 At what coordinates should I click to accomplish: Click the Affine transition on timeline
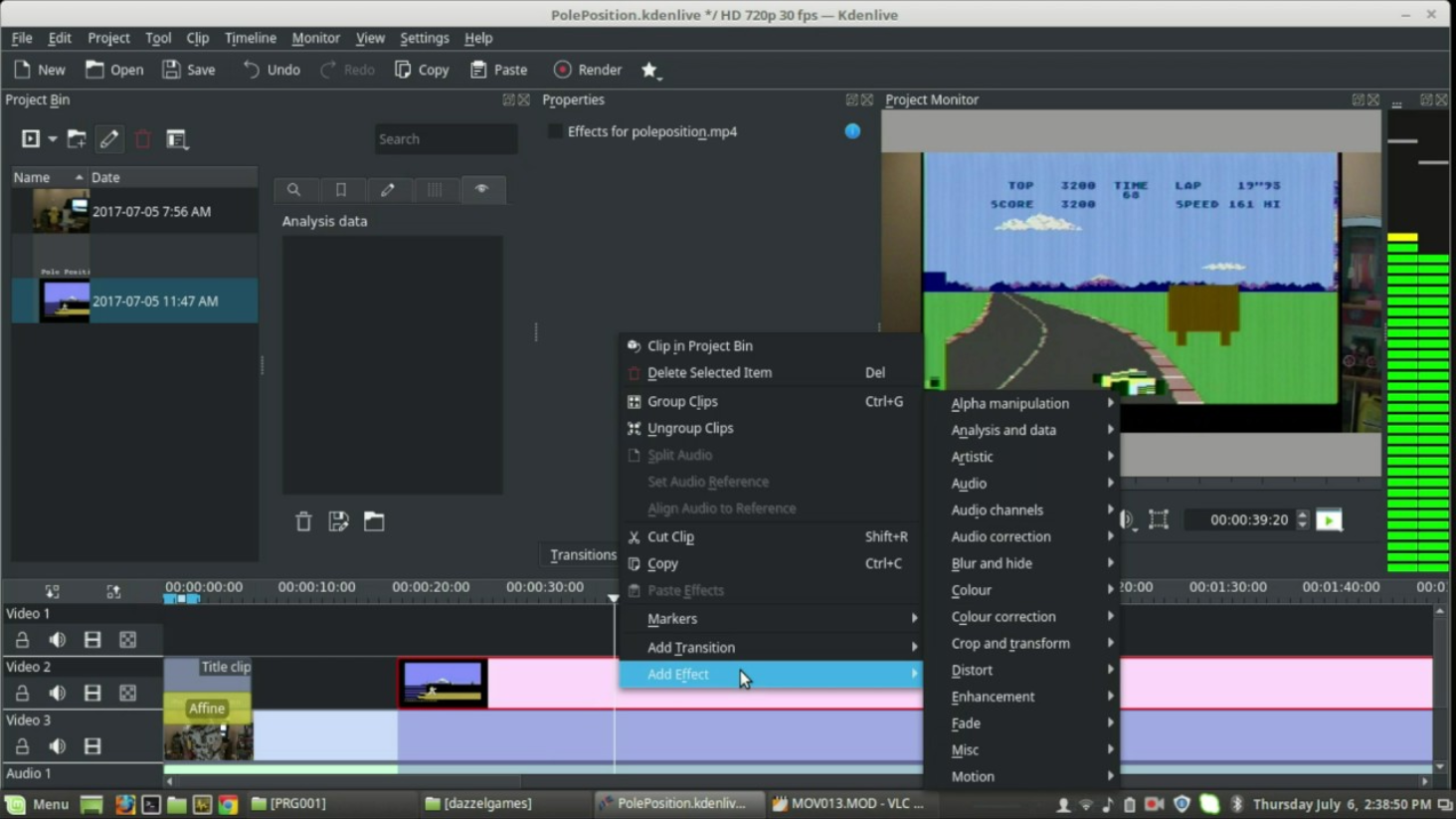point(207,709)
